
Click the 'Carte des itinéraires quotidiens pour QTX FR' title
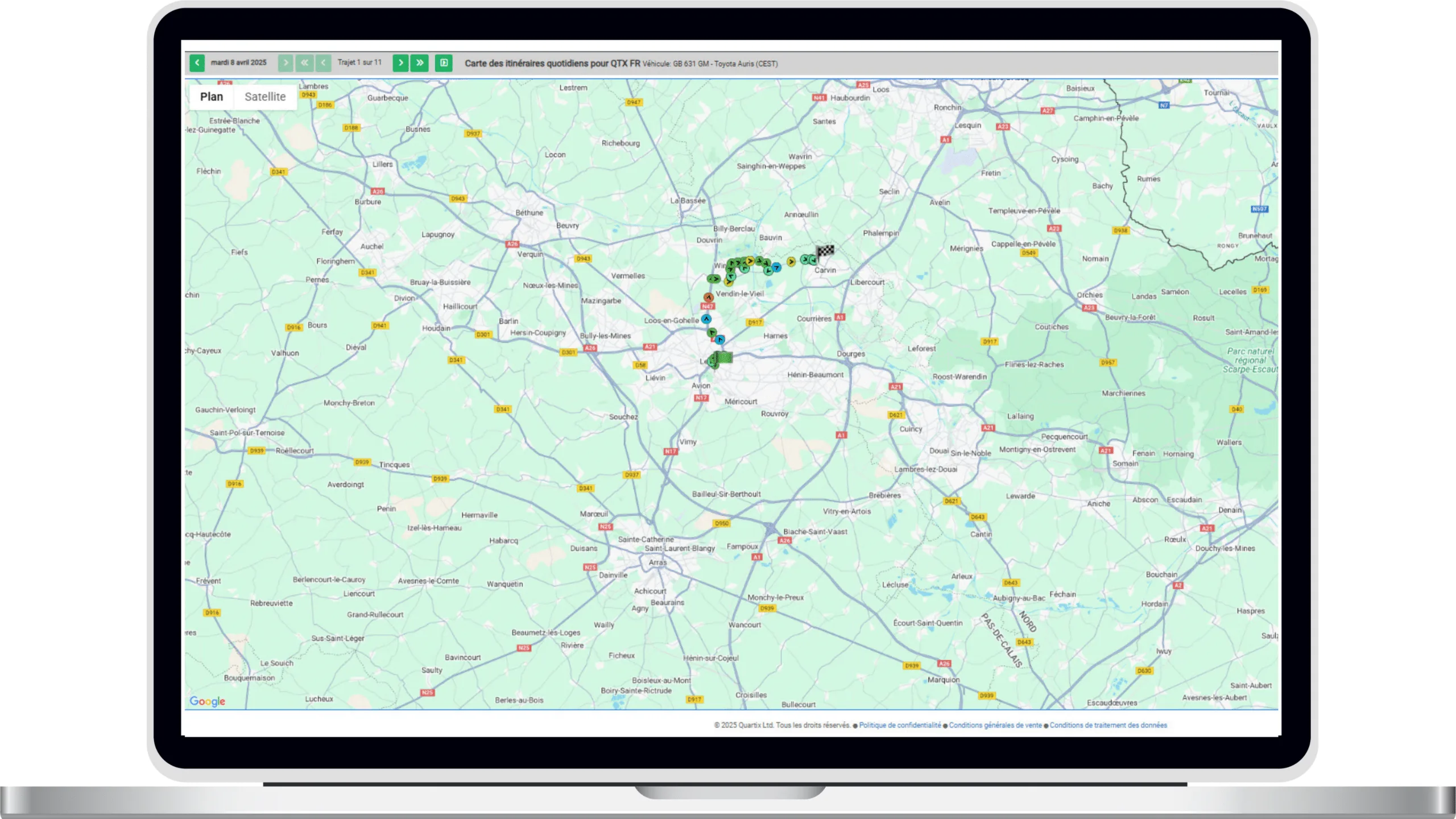pos(552,63)
